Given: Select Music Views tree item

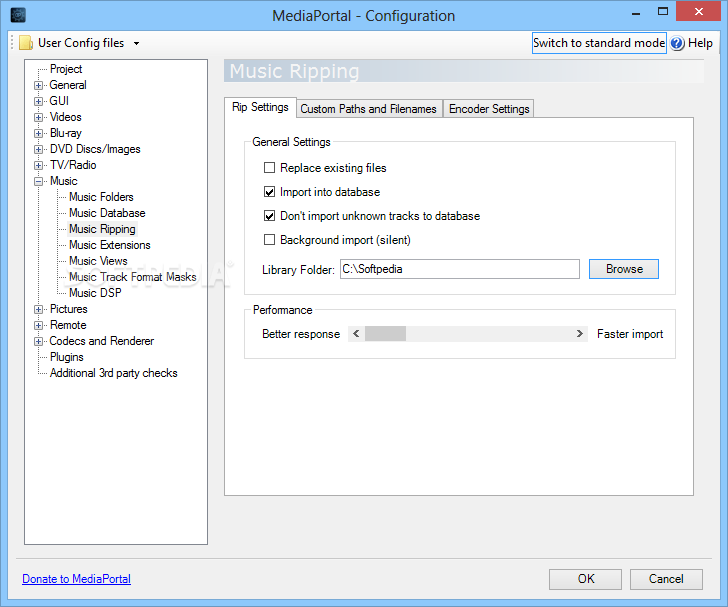Looking at the screenshot, I should tap(98, 261).
